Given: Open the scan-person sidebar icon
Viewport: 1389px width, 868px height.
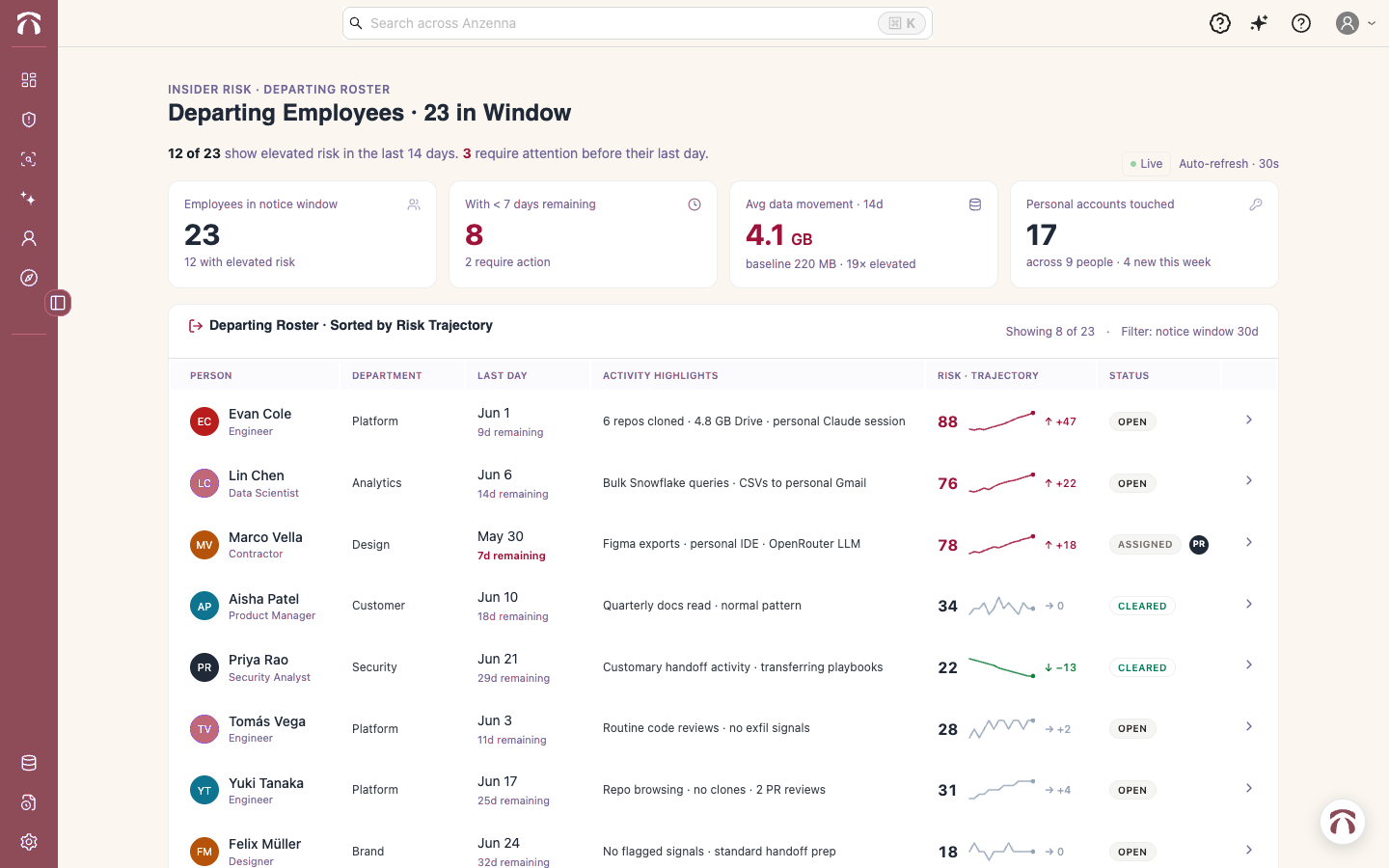Looking at the screenshot, I should (x=29, y=159).
